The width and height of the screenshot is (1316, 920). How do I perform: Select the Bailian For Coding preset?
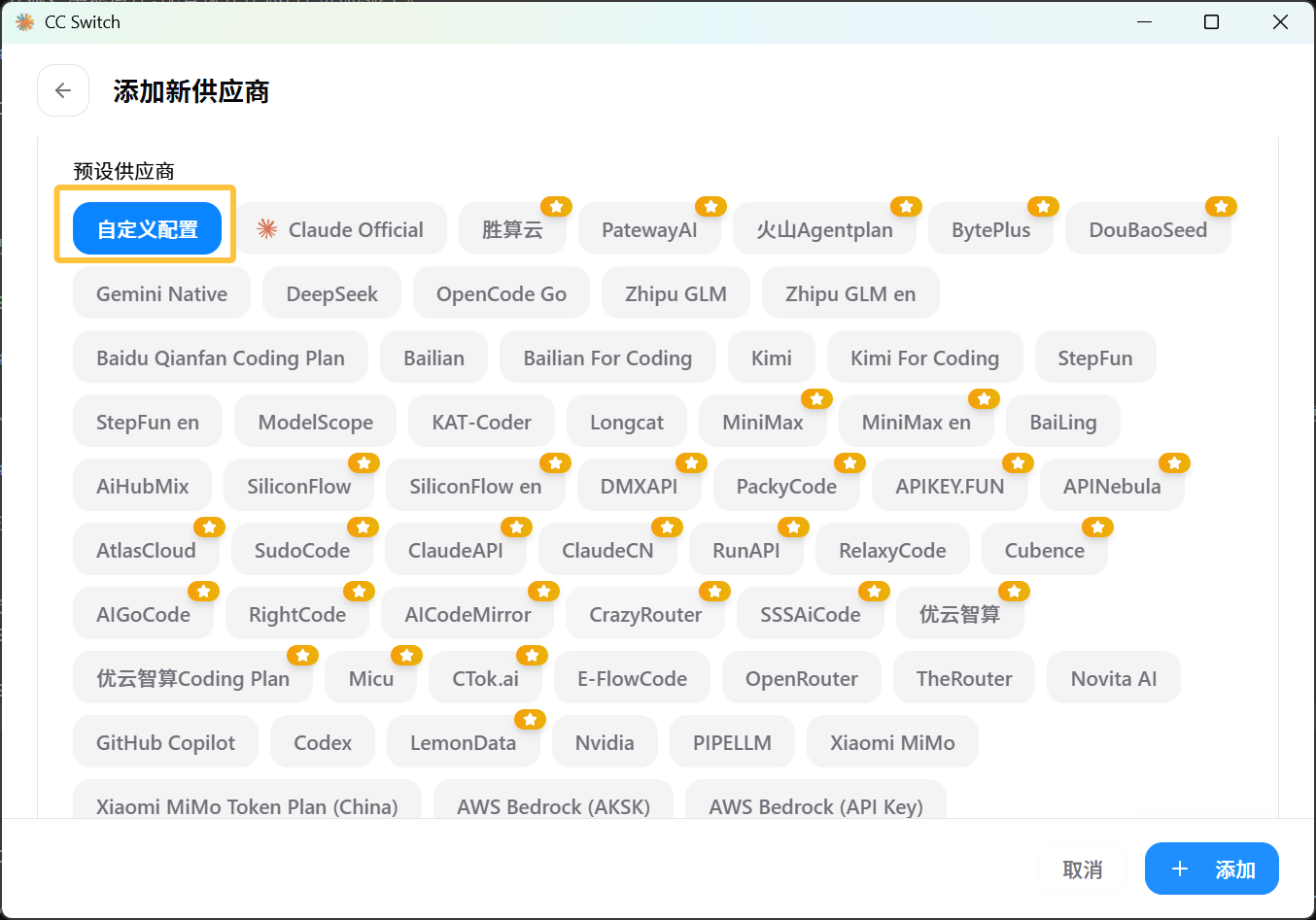[x=607, y=358]
